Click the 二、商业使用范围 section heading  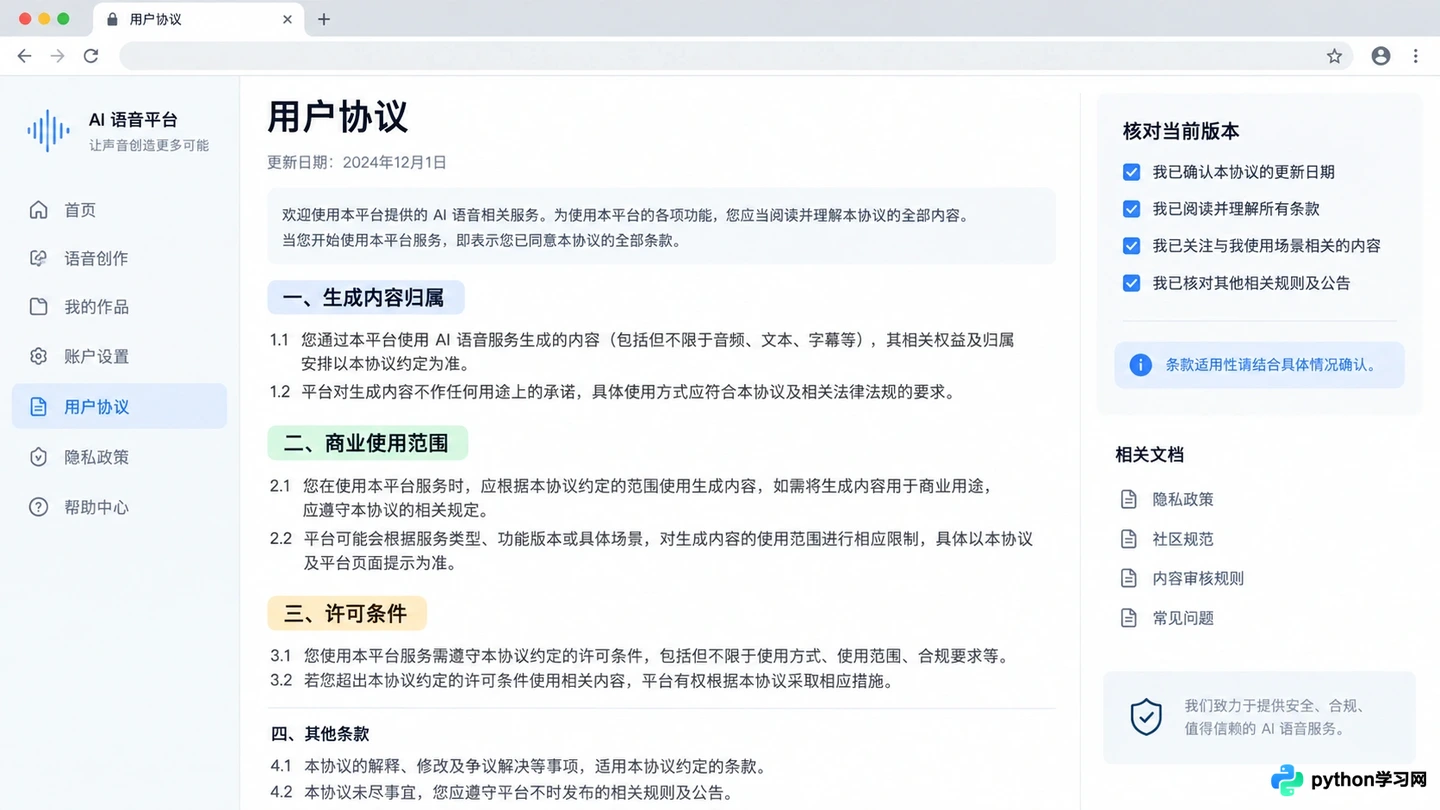pos(367,443)
